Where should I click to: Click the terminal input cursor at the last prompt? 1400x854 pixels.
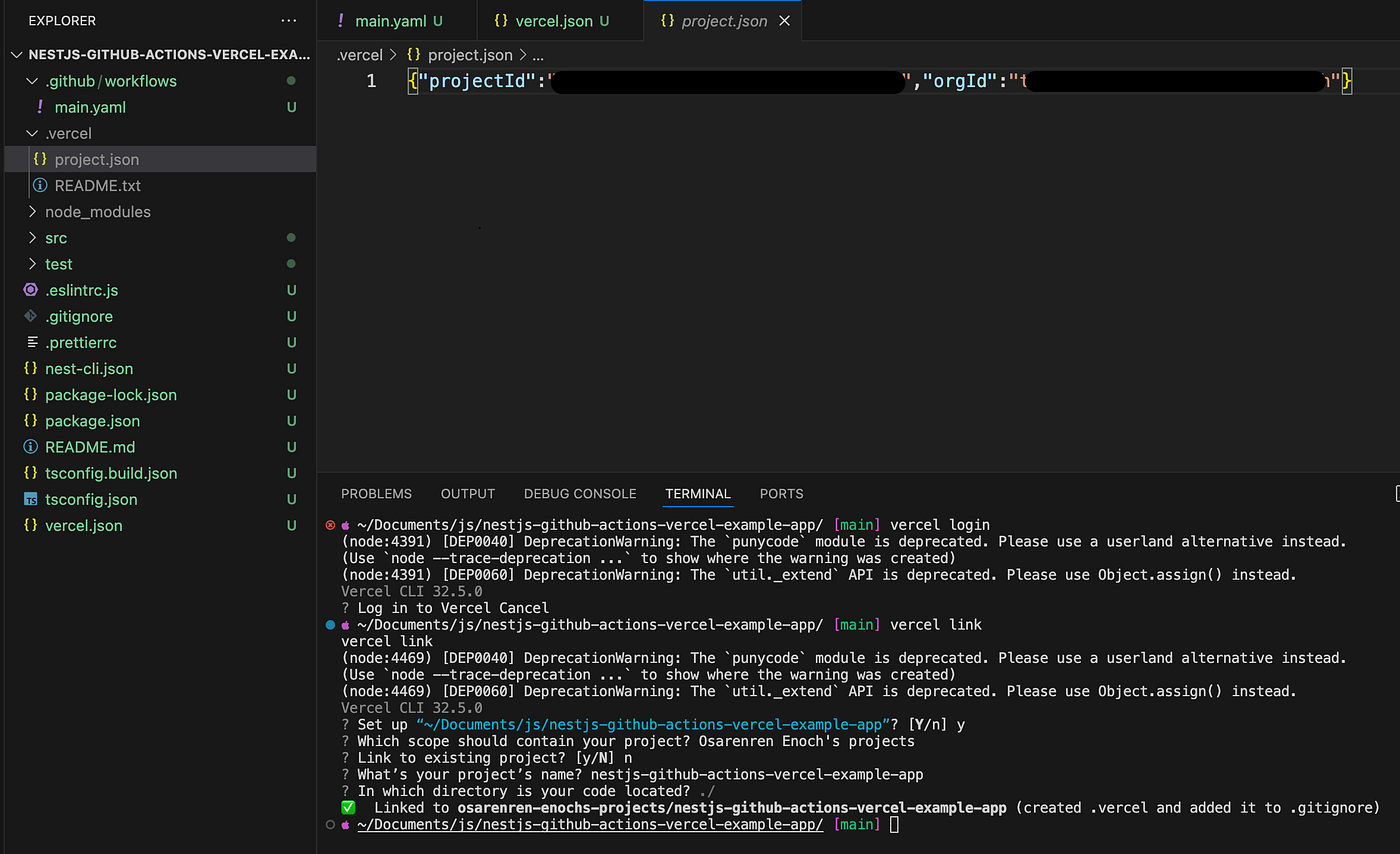coord(894,824)
